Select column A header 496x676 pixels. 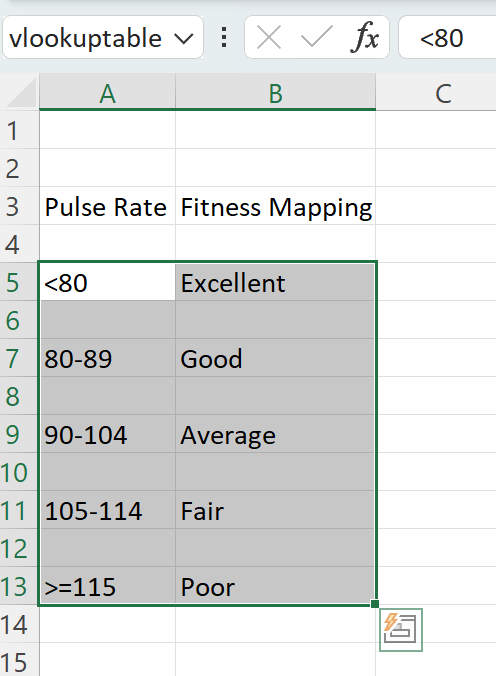pos(107,92)
